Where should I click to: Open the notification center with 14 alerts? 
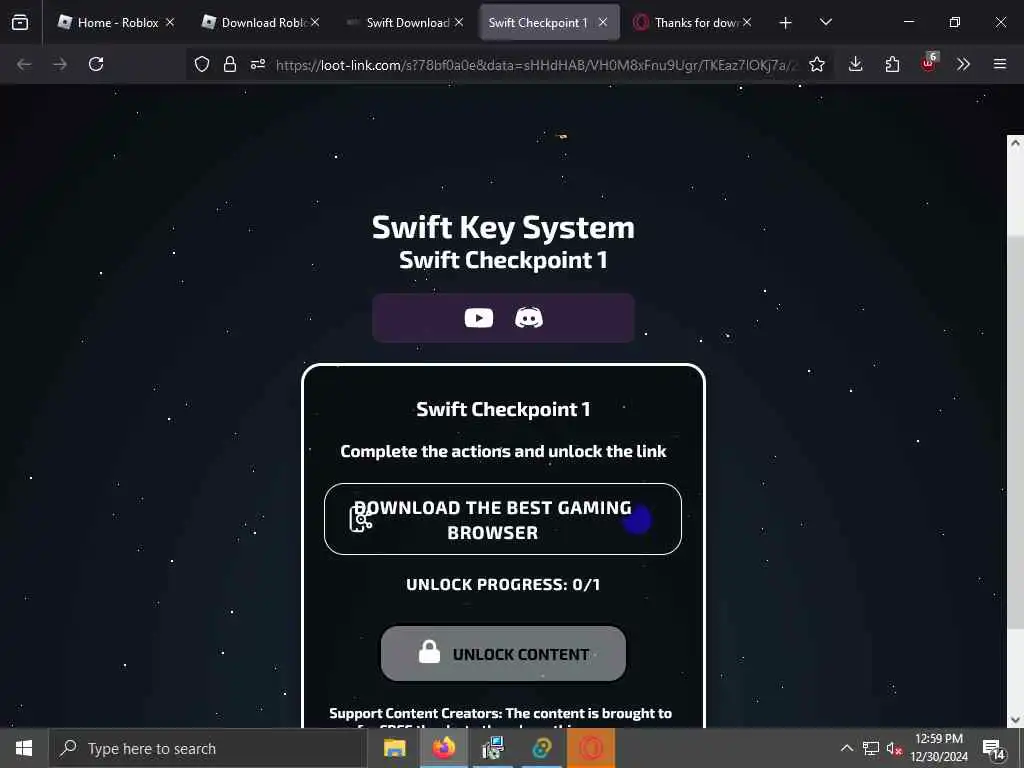coord(993,749)
